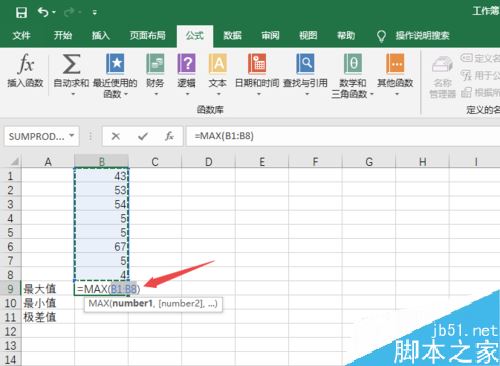The height and width of the screenshot is (366, 500).
Task: Open the 文件 tab
Action: tap(21, 35)
